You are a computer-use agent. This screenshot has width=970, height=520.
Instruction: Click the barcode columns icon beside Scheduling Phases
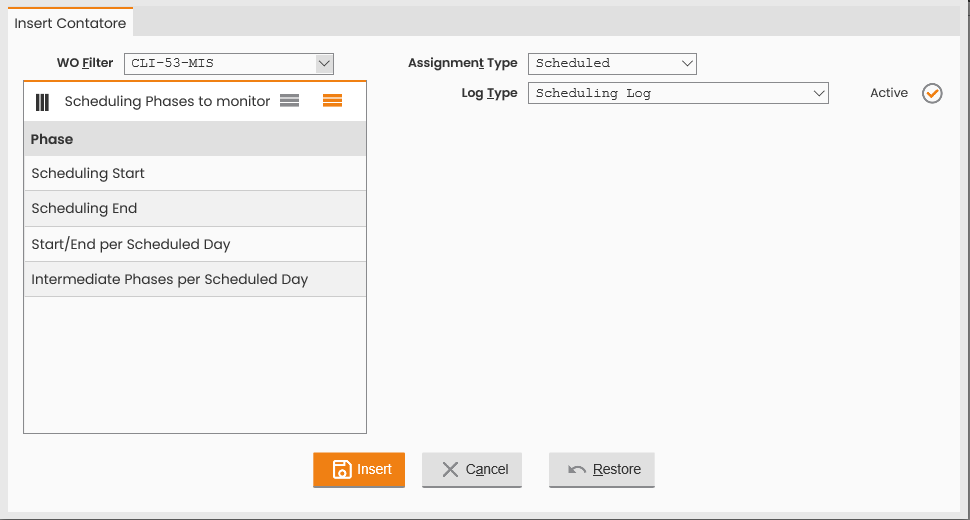pyautogui.click(x=42, y=102)
